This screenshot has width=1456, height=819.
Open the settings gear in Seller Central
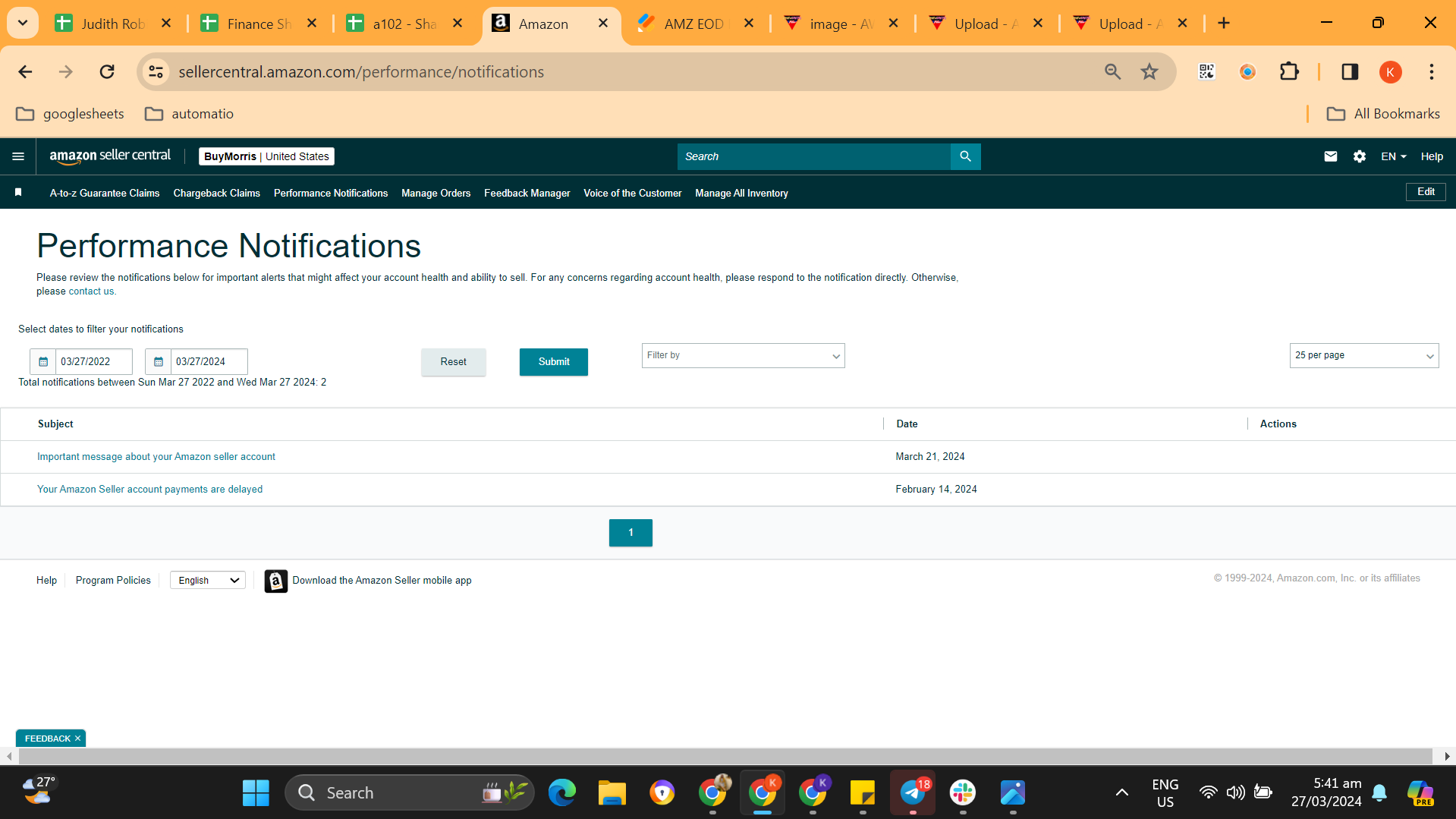click(x=1360, y=156)
